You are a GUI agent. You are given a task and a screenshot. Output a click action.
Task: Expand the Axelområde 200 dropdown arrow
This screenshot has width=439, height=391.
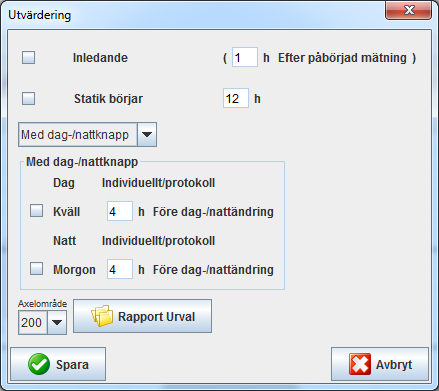tap(57, 322)
